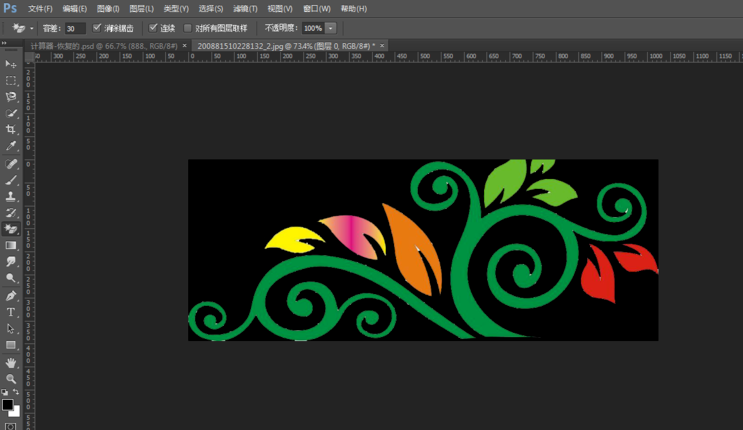The image size is (743, 430).
Task: Toggle the 消除锯齿 anti-alias checkbox
Action: coord(97,28)
